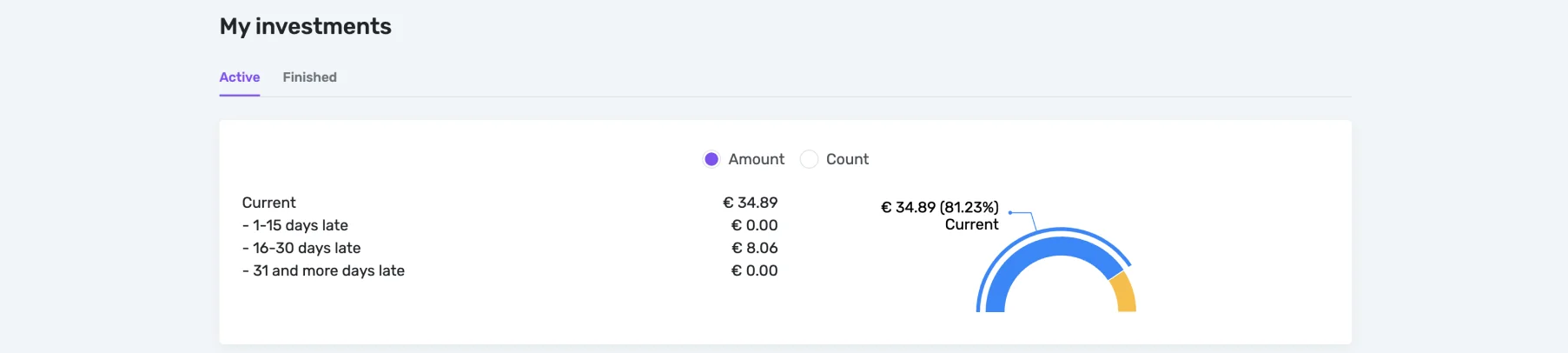Image resolution: width=1568 pixels, height=353 pixels.
Task: Click the € 8.06 late amount value
Action: click(x=754, y=248)
